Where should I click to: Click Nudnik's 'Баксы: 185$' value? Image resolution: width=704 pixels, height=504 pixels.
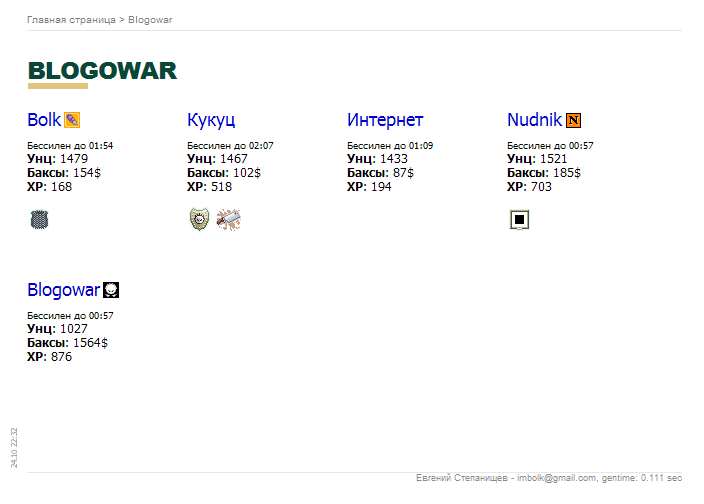coord(544,173)
